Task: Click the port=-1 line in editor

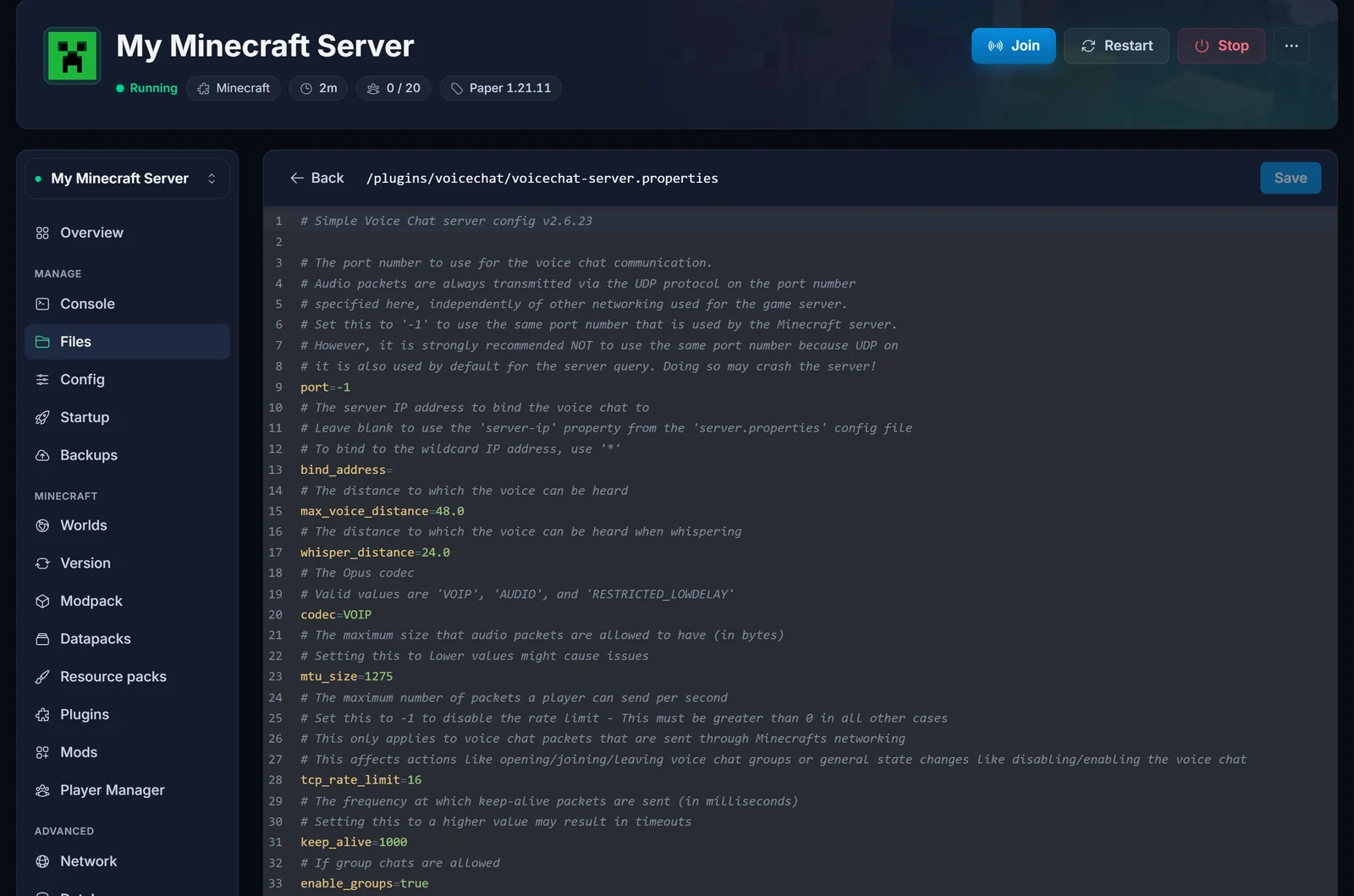Action: (325, 387)
